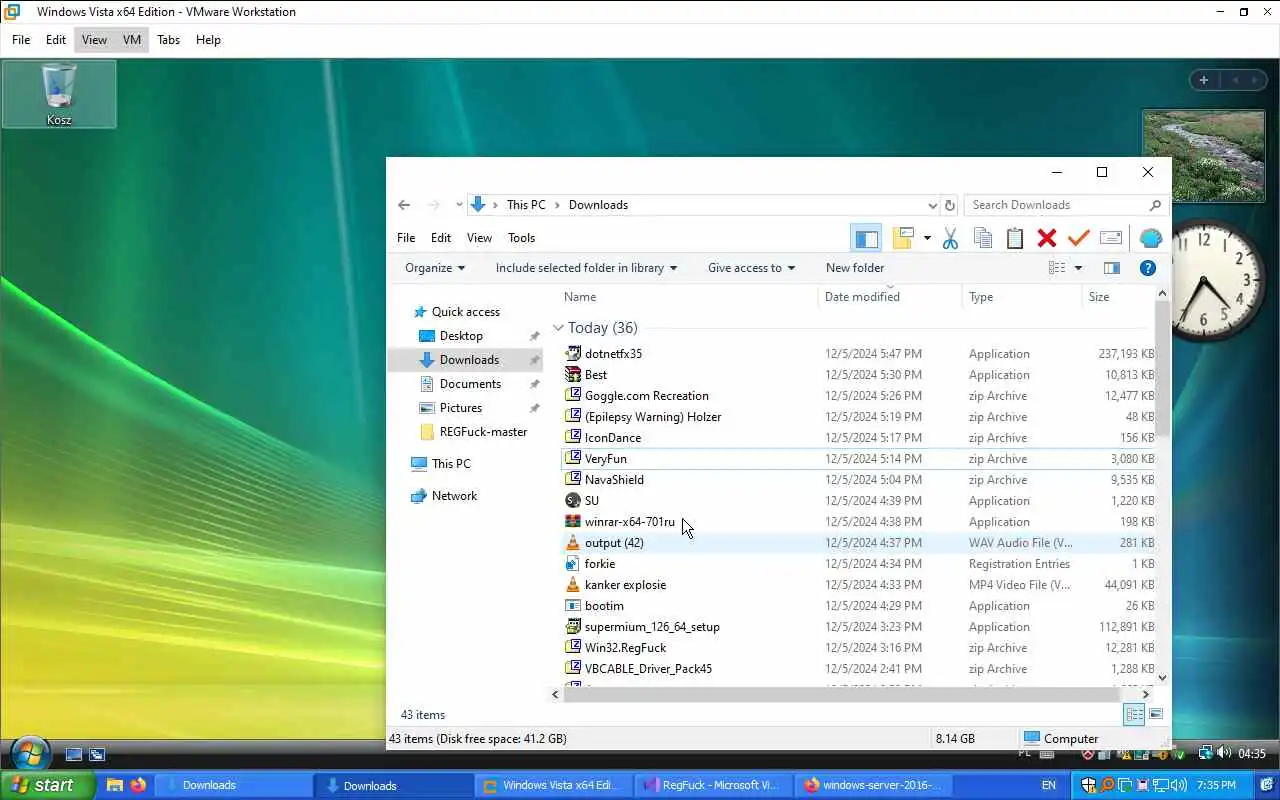Select Desktop in navigation pane
Viewport: 1280px width, 800px height.
(461, 336)
